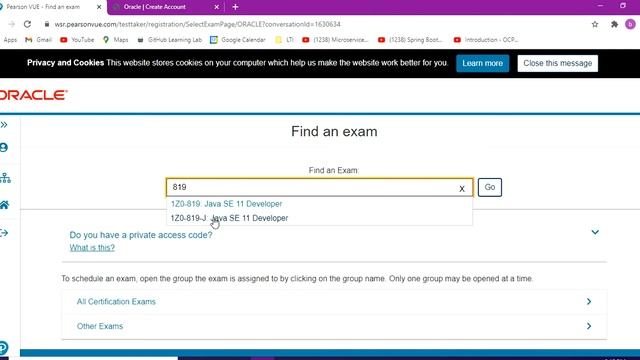Click Learn more about cookies
The image size is (640, 360).
482,63
